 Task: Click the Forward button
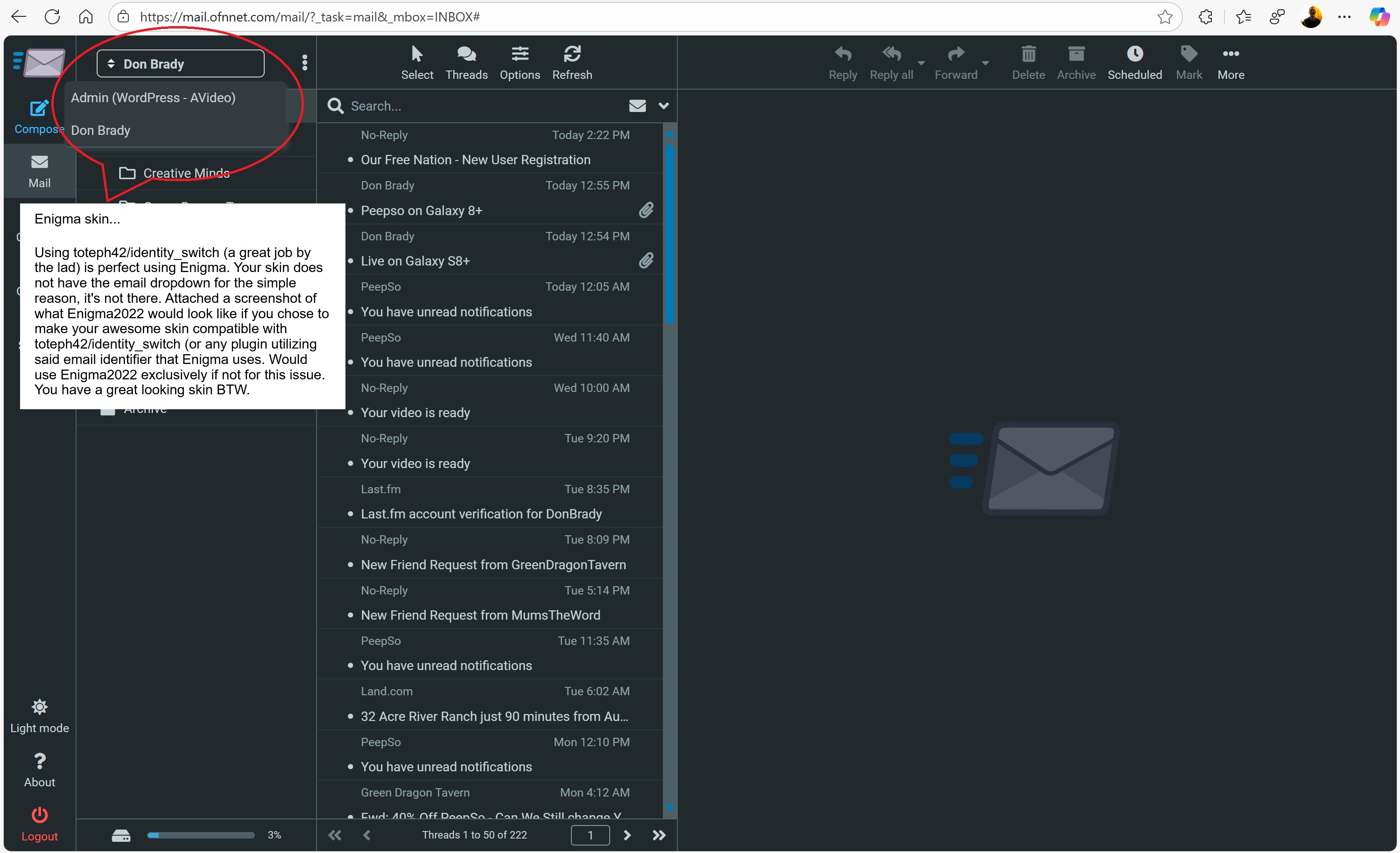coord(956,63)
